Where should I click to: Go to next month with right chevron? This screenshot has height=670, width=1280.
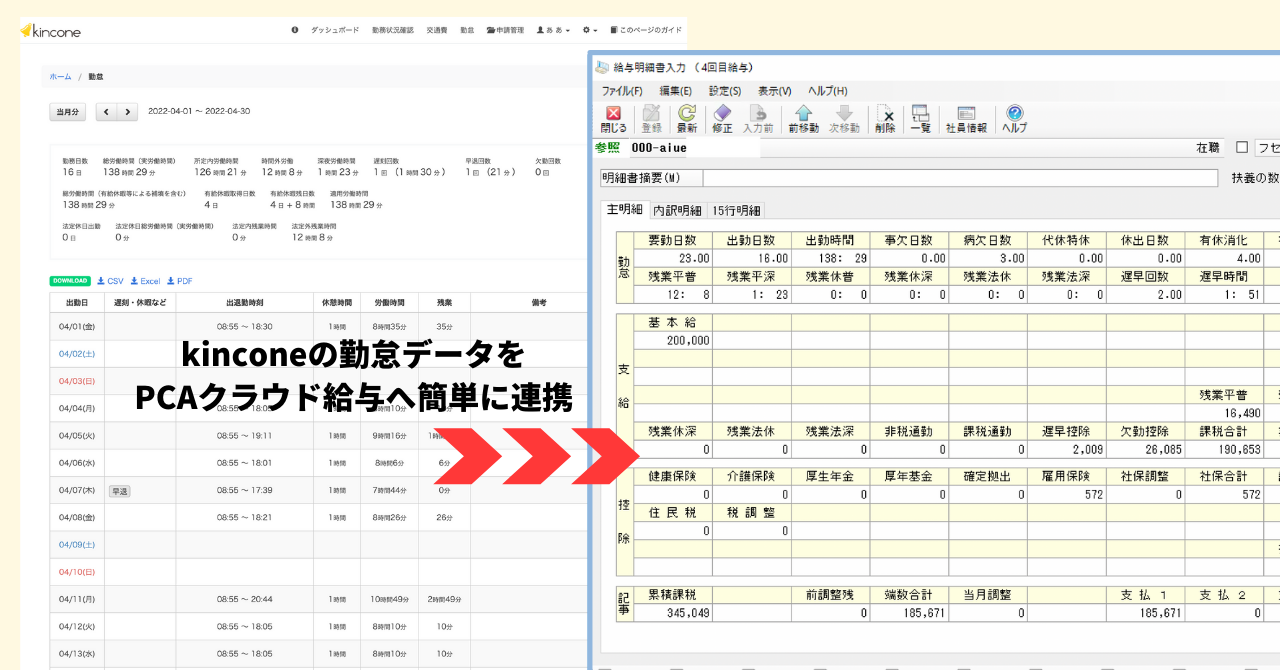point(128,111)
